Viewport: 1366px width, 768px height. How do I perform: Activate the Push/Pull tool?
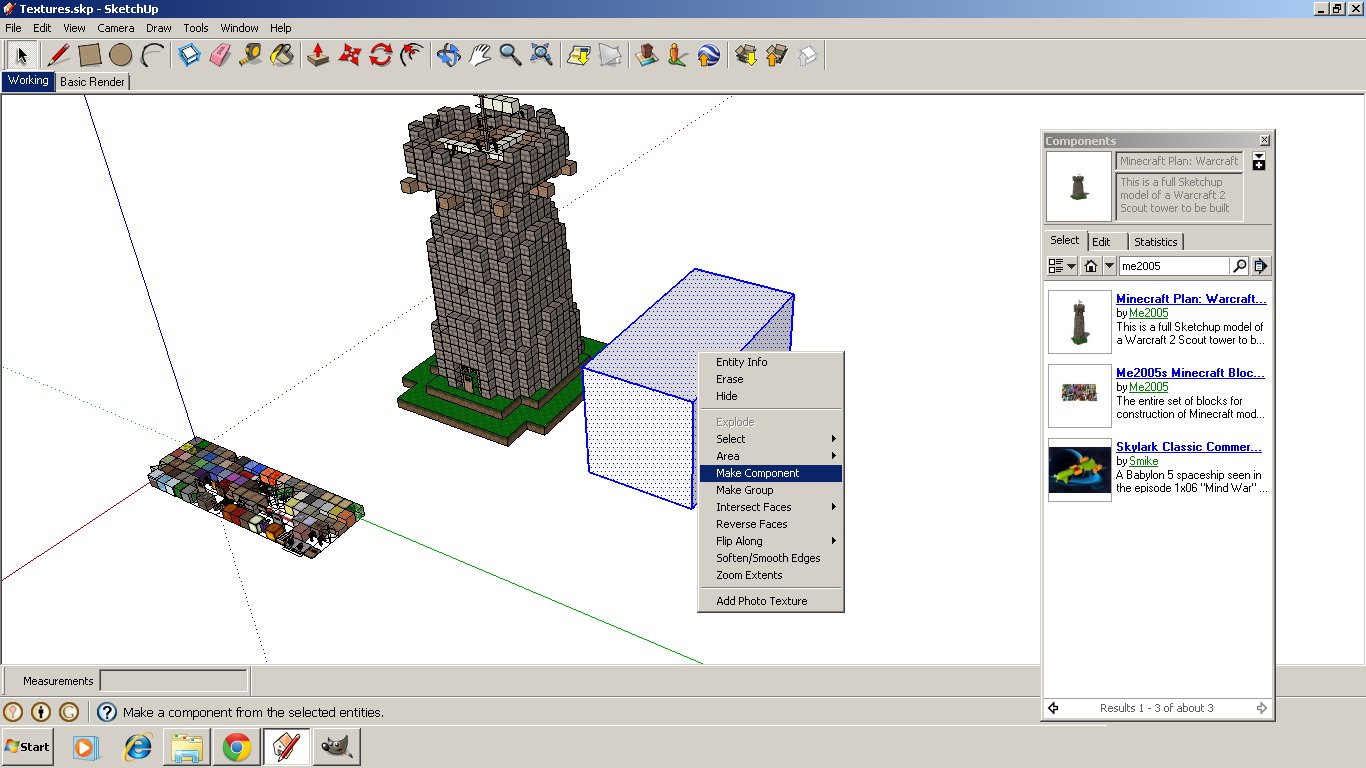318,55
